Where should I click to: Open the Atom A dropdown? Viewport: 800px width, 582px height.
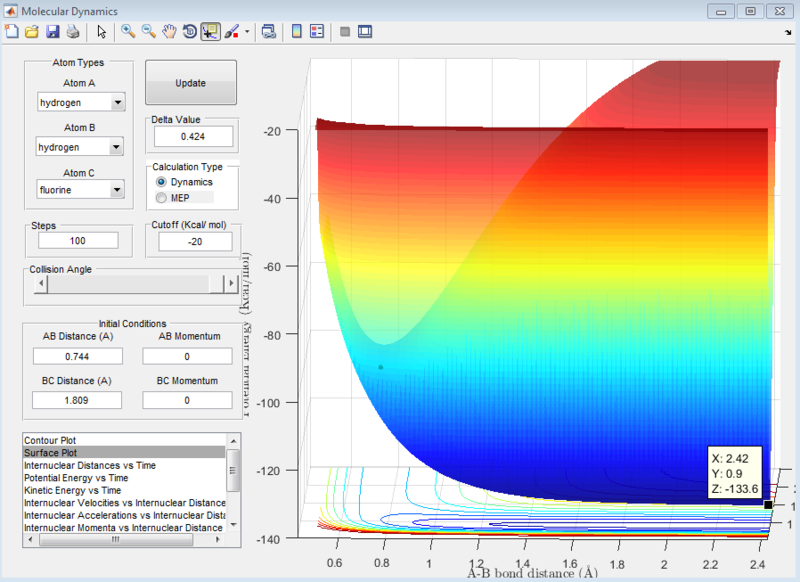click(117, 103)
